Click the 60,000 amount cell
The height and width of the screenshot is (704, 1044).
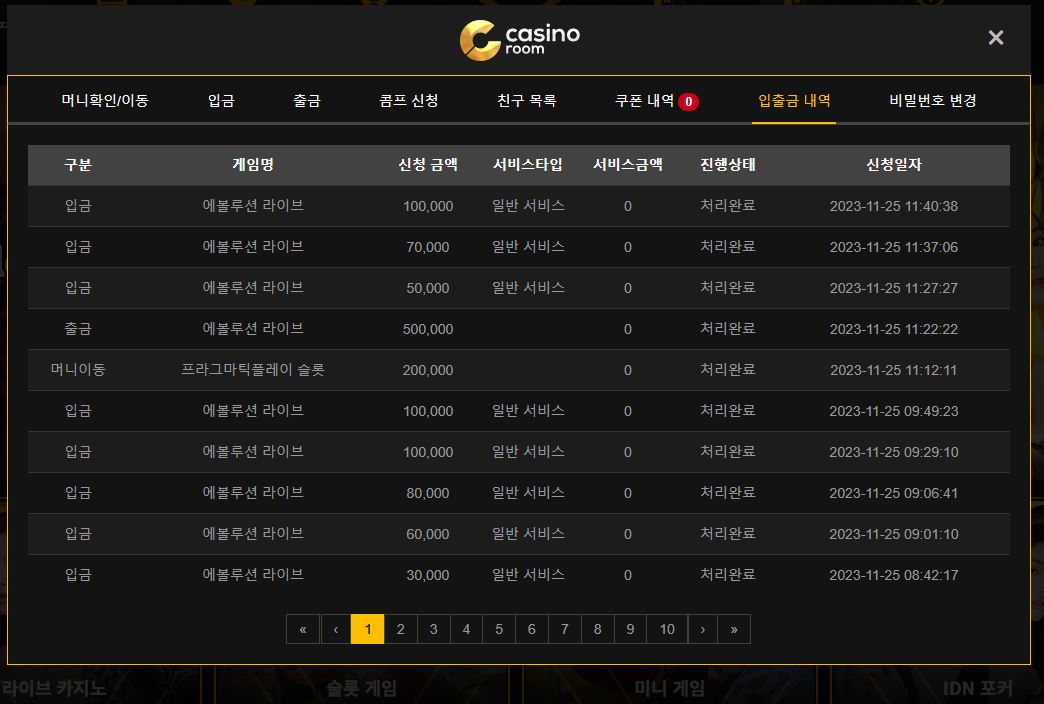pos(427,534)
